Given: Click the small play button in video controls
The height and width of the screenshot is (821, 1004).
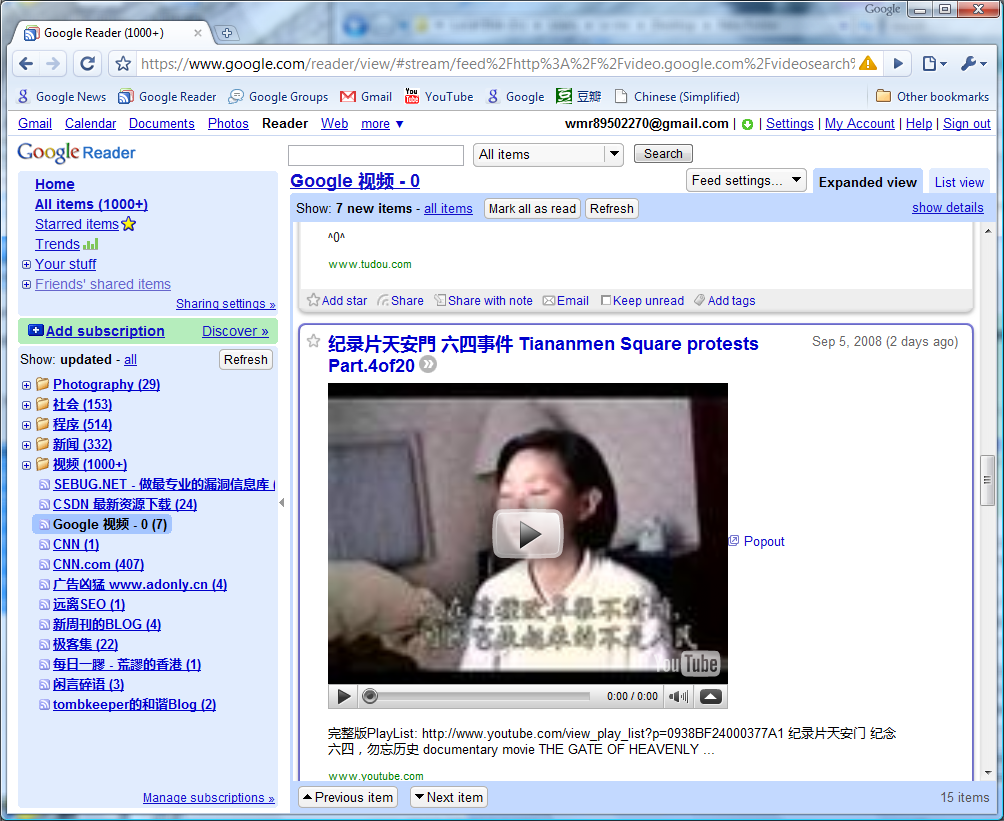Looking at the screenshot, I should coord(344,696).
